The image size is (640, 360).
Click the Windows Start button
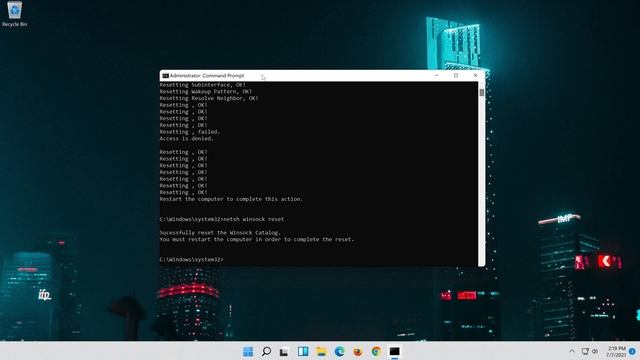248,351
